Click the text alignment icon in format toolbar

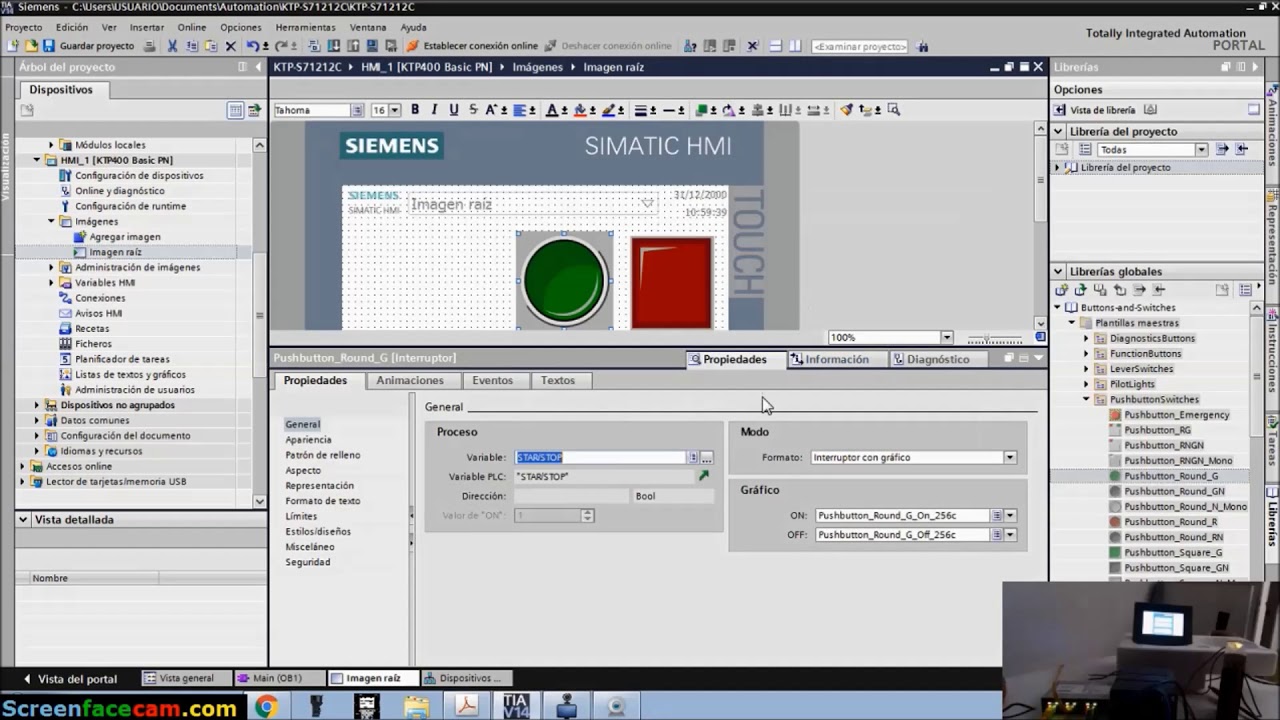click(521, 110)
